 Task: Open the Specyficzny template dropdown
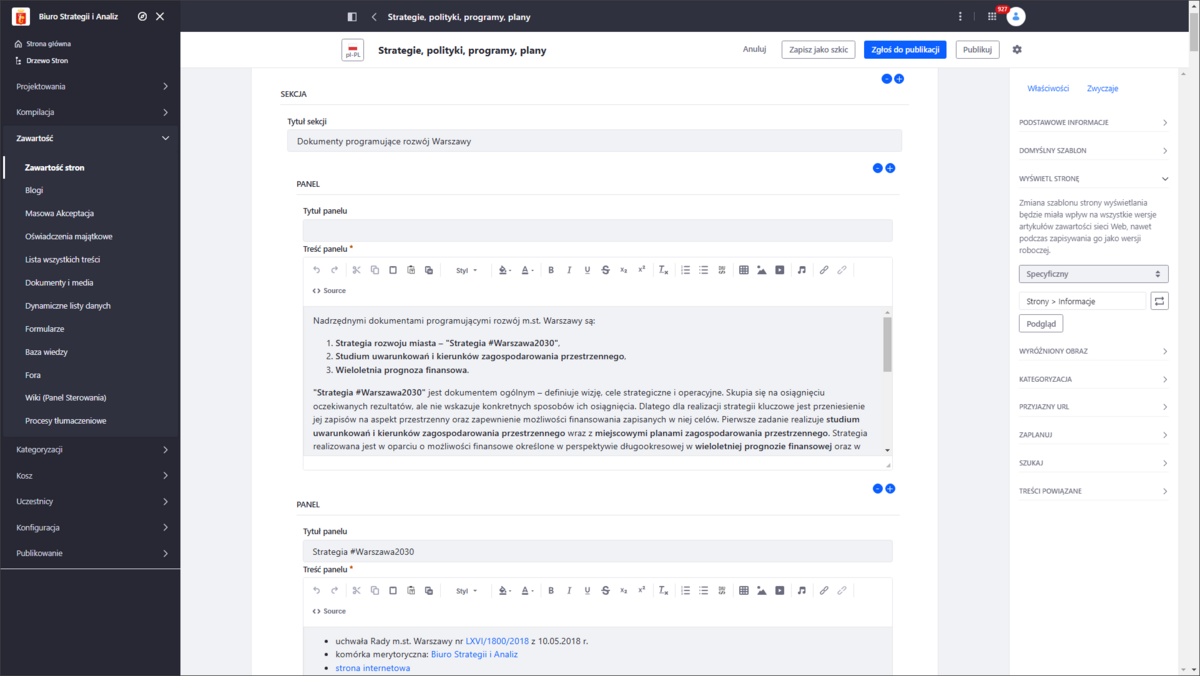pyautogui.click(x=1093, y=274)
